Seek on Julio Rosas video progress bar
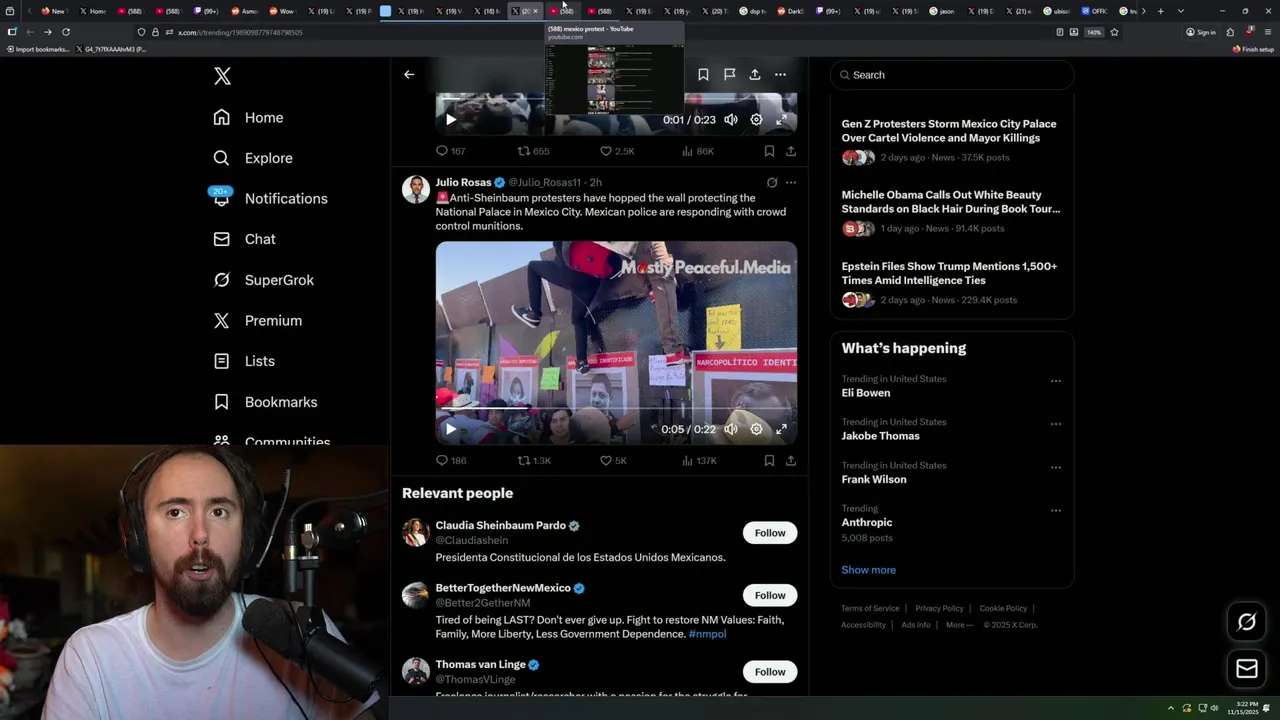 click(x=616, y=408)
